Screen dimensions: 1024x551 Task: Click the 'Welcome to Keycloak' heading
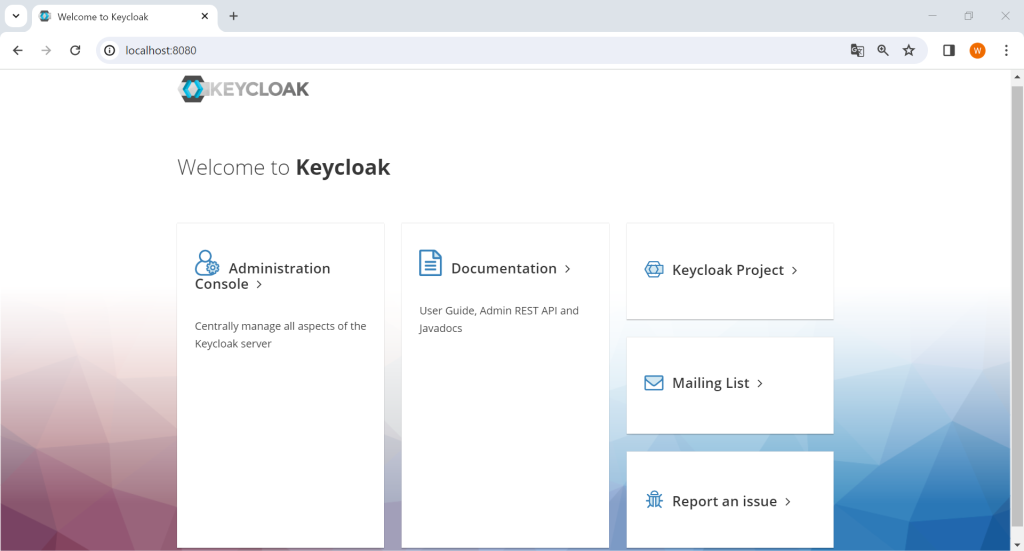pyautogui.click(x=283, y=167)
